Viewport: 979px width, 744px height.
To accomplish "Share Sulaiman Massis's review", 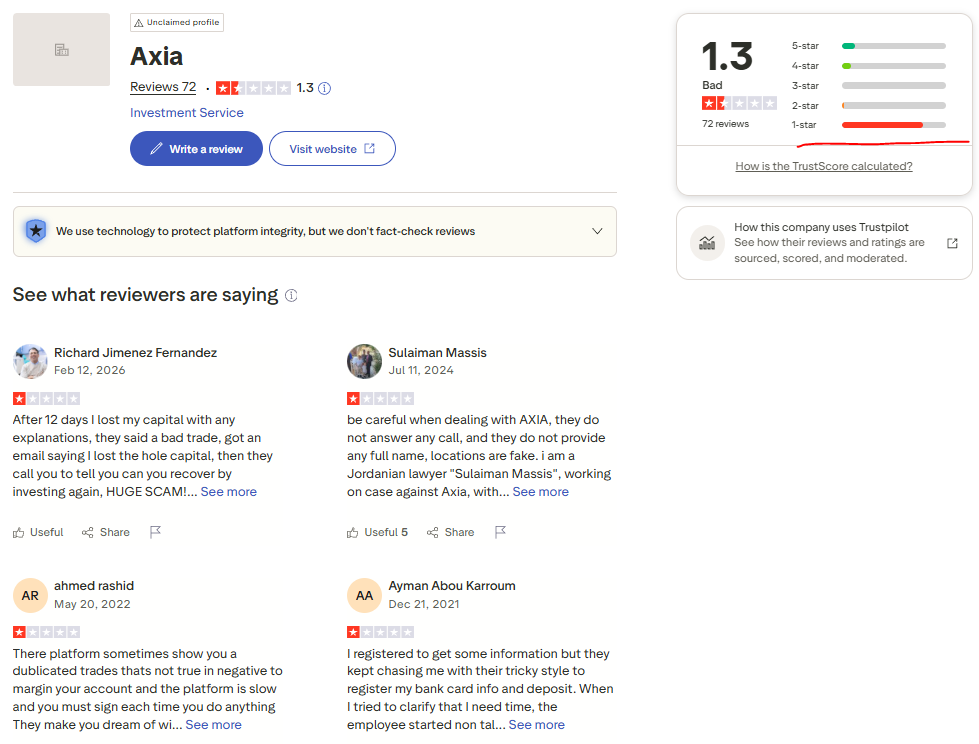I will 450,532.
